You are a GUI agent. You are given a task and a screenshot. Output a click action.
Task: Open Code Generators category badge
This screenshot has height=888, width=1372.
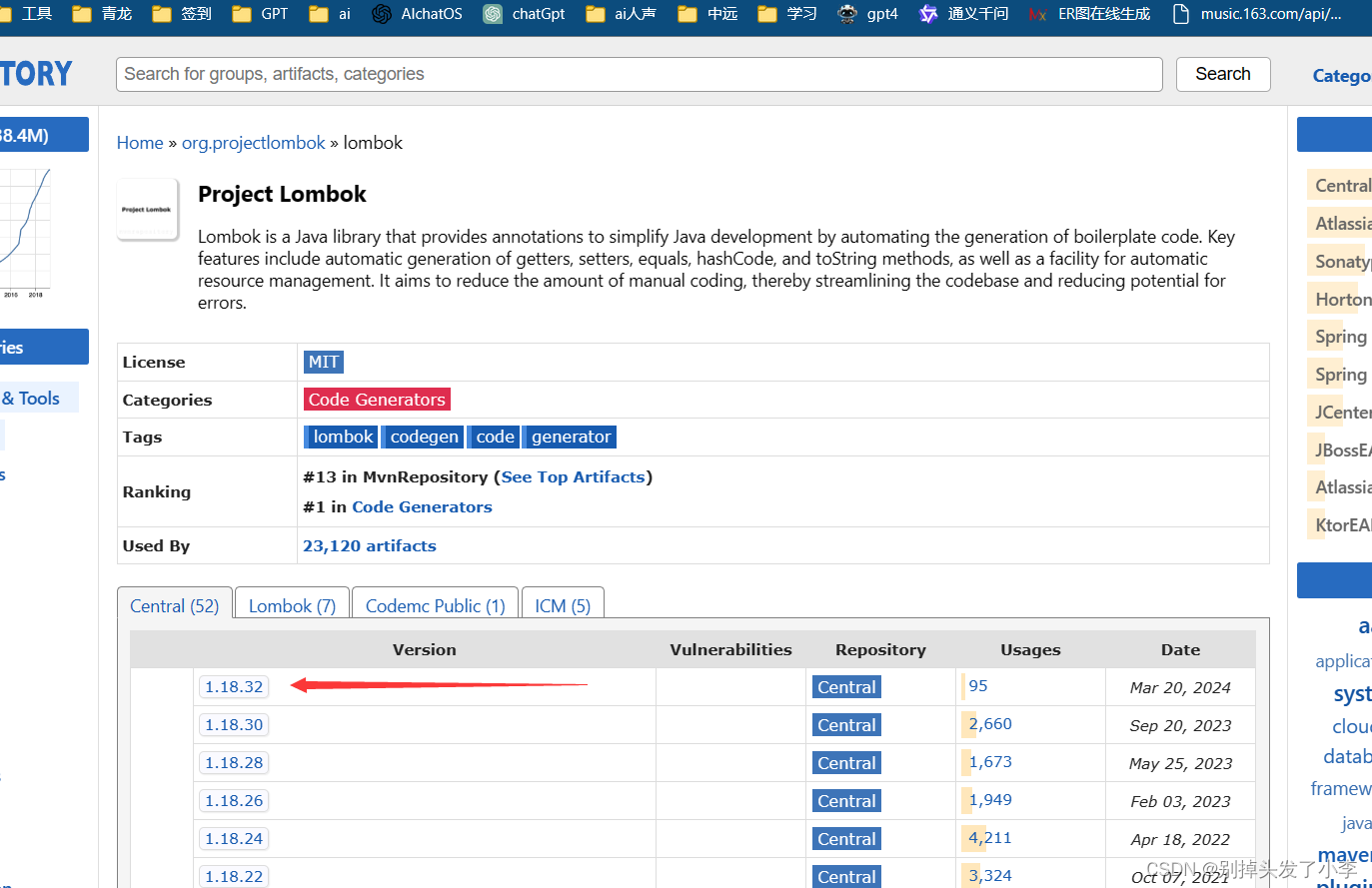(x=377, y=400)
